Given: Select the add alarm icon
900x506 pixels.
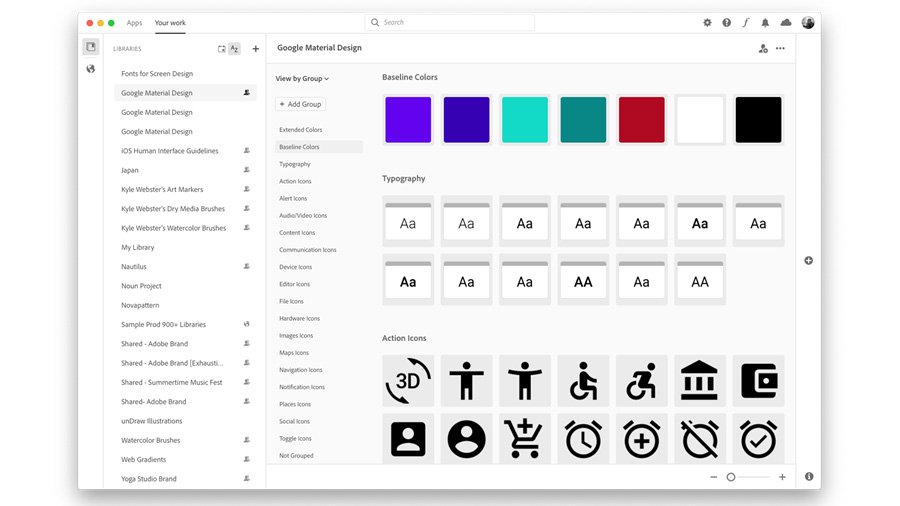Looking at the screenshot, I should click(x=642, y=439).
